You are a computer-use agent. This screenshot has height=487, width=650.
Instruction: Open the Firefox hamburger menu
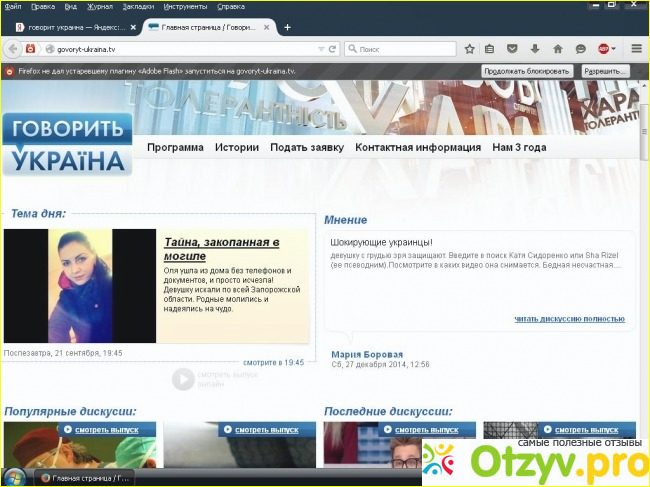tap(636, 48)
